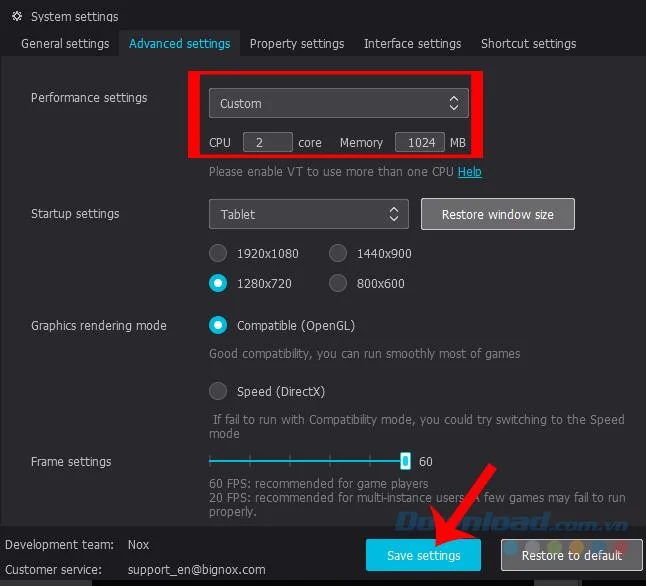646x586 pixels.
Task: Expand the Custom performance dropdown
Action: coord(339,103)
